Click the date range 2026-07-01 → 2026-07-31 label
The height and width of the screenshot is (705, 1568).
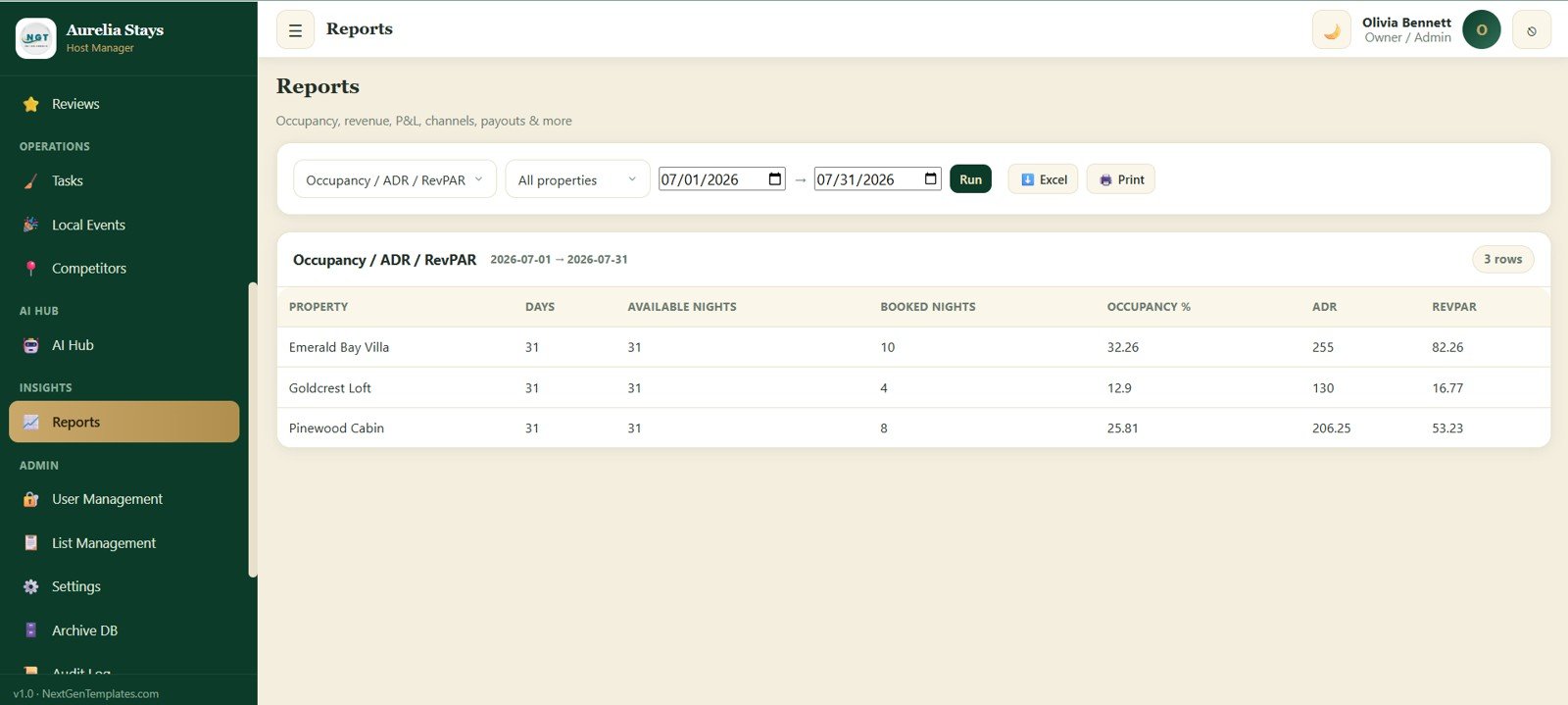(559, 260)
